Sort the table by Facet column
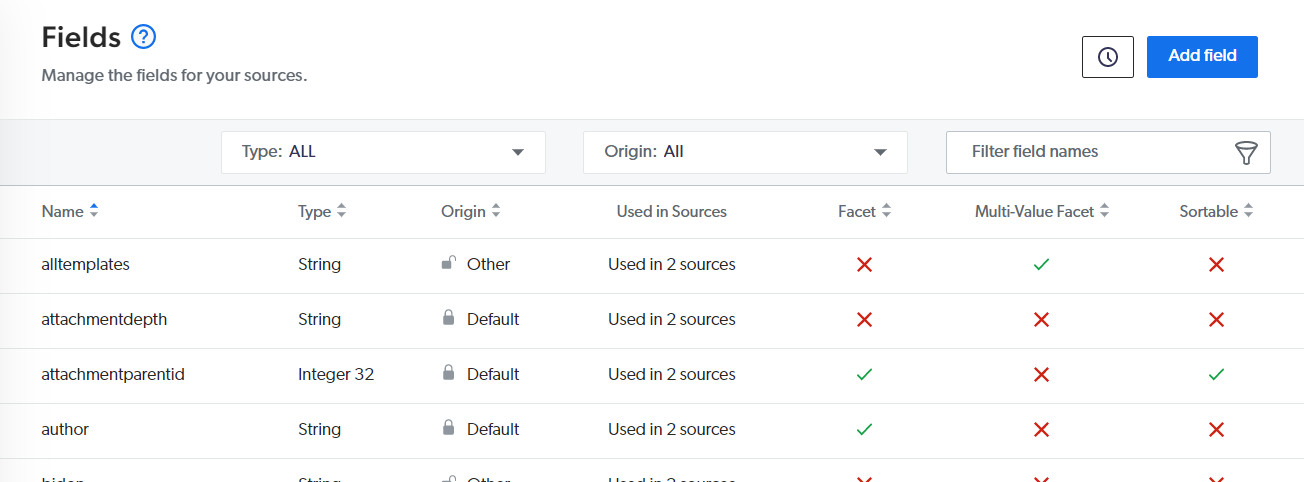Viewport: 1304px width, 482px height. [865, 211]
